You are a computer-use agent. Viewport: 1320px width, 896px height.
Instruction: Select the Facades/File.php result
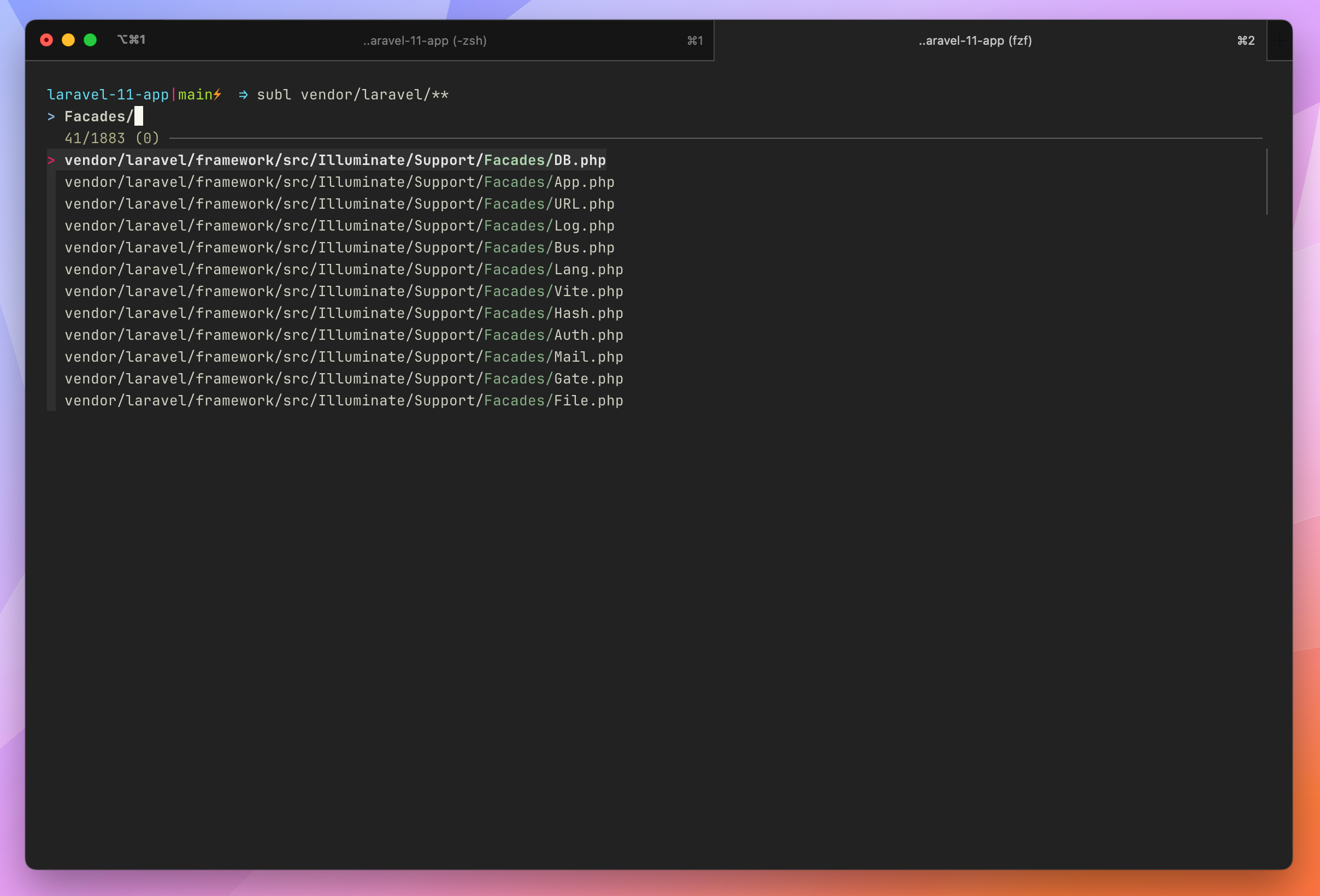pos(344,401)
